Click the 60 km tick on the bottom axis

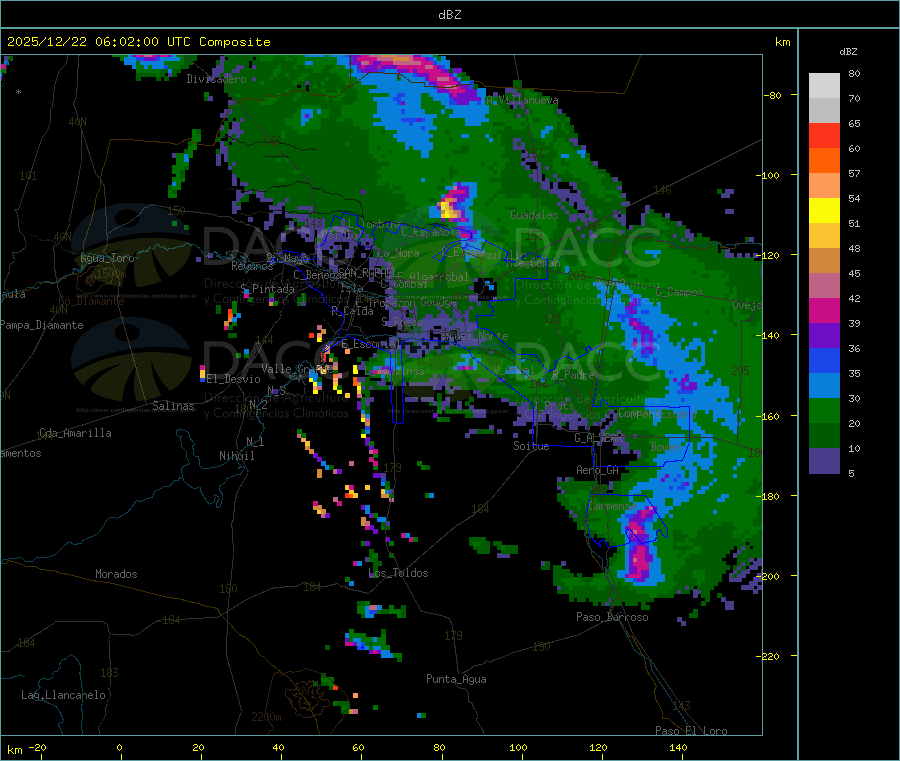[358, 747]
